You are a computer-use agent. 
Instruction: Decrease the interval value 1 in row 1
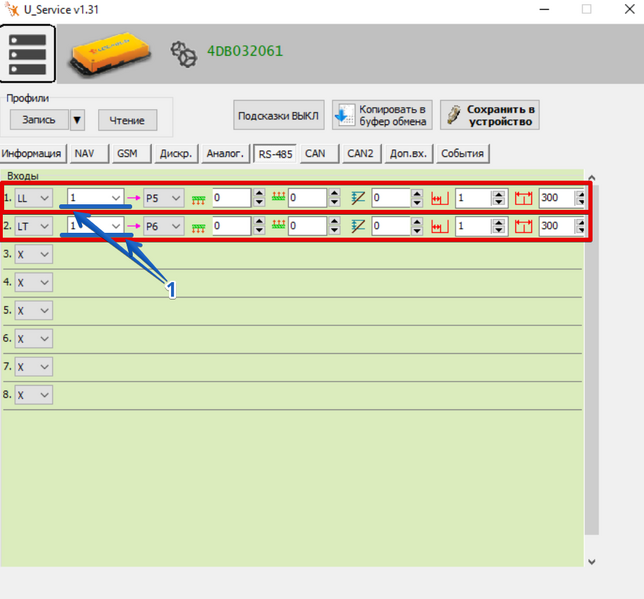[499, 202]
